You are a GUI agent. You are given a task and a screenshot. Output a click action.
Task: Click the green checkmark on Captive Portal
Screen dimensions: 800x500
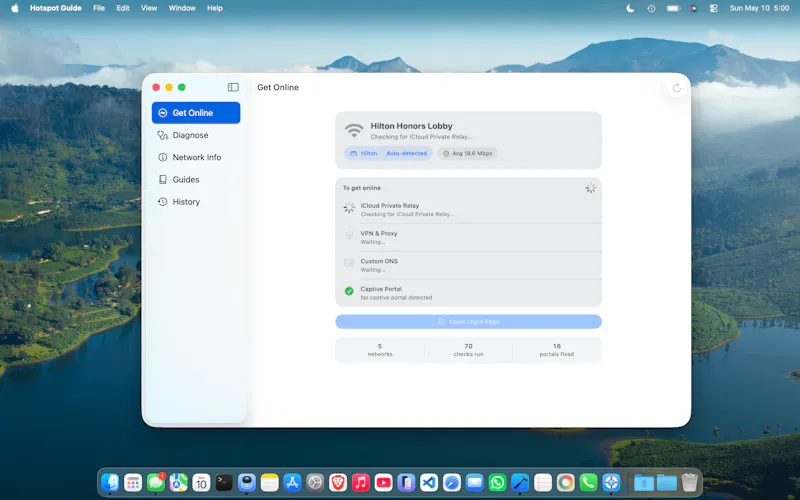click(x=349, y=291)
